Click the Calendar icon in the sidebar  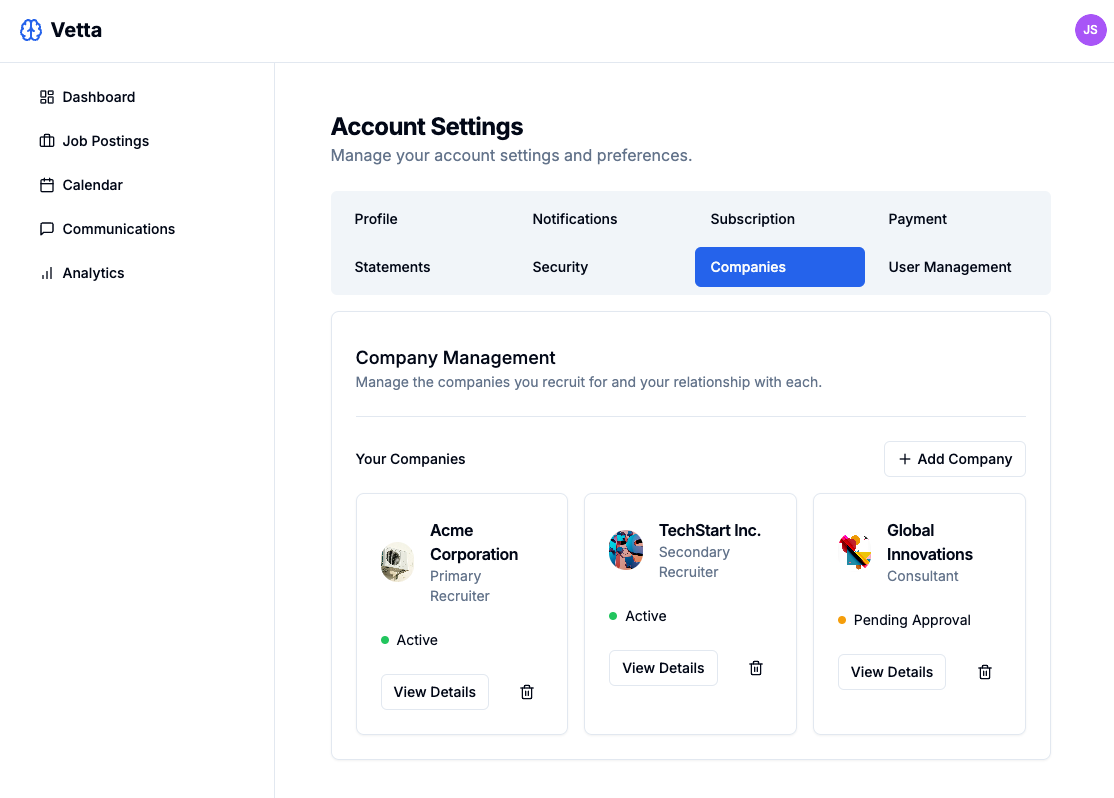(46, 184)
